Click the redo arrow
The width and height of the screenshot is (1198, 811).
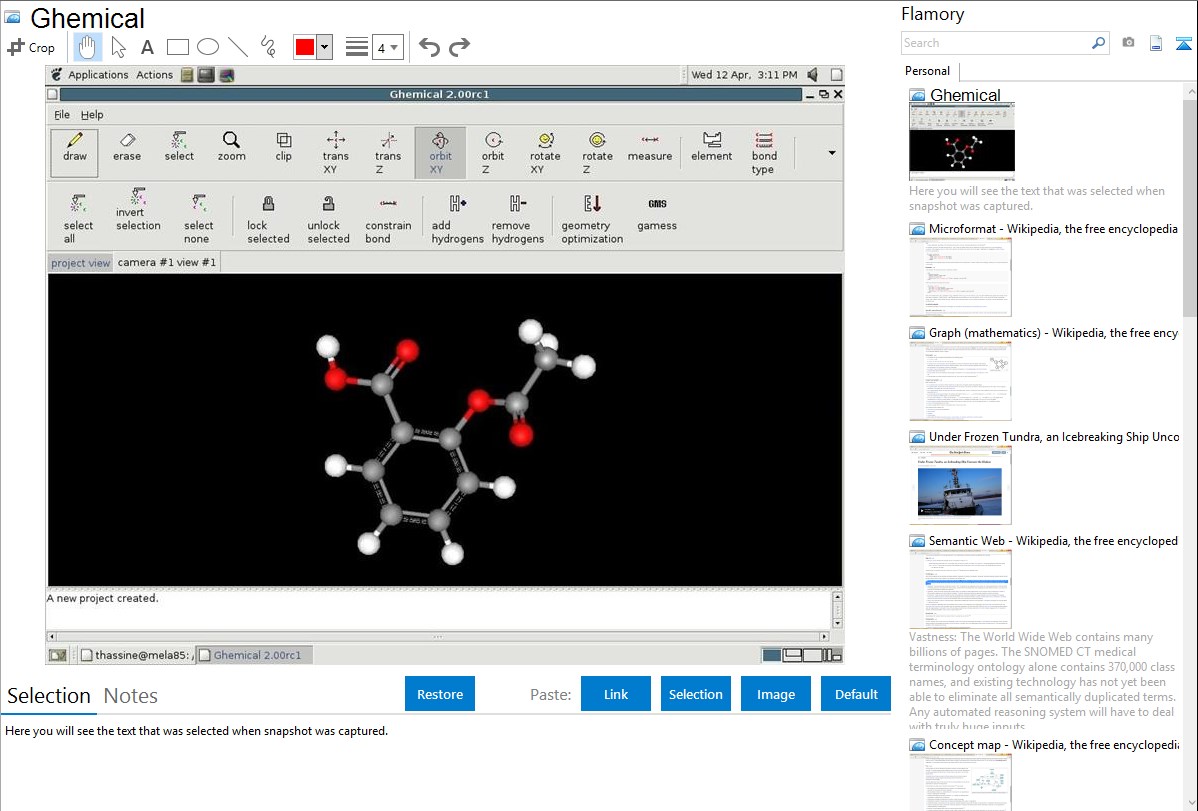[x=459, y=47]
